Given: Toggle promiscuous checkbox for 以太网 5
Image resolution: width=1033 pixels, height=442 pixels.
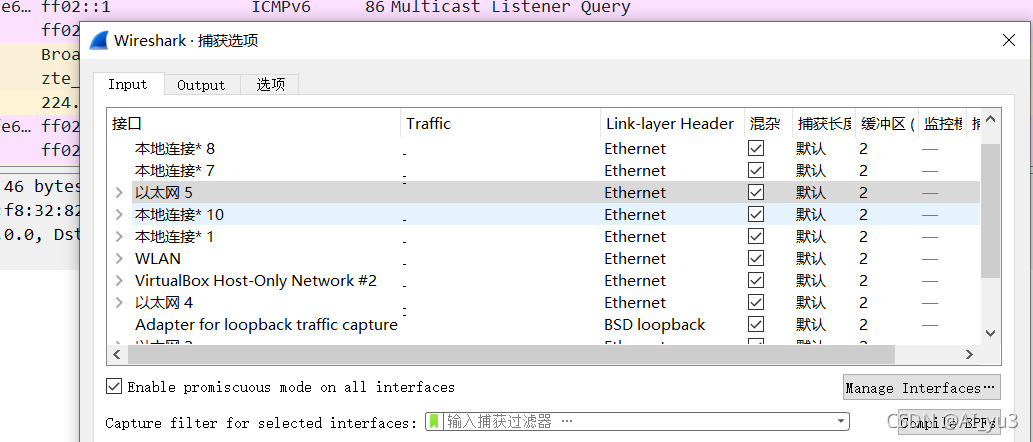Looking at the screenshot, I should (x=756, y=192).
